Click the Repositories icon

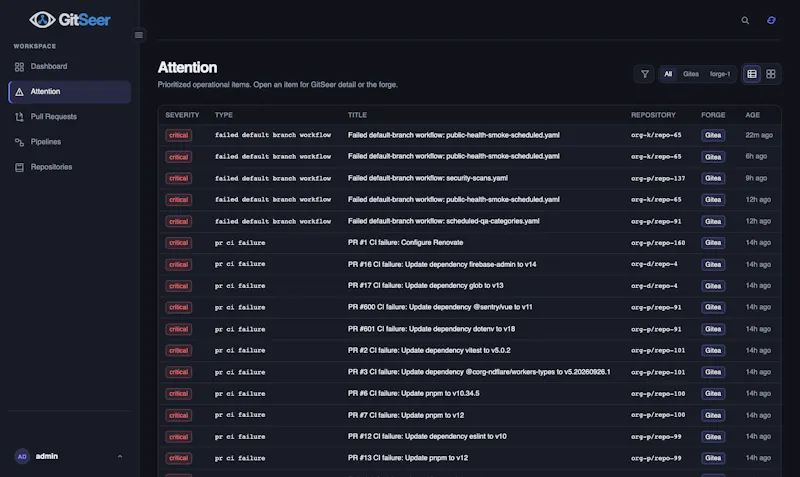tap(19, 167)
